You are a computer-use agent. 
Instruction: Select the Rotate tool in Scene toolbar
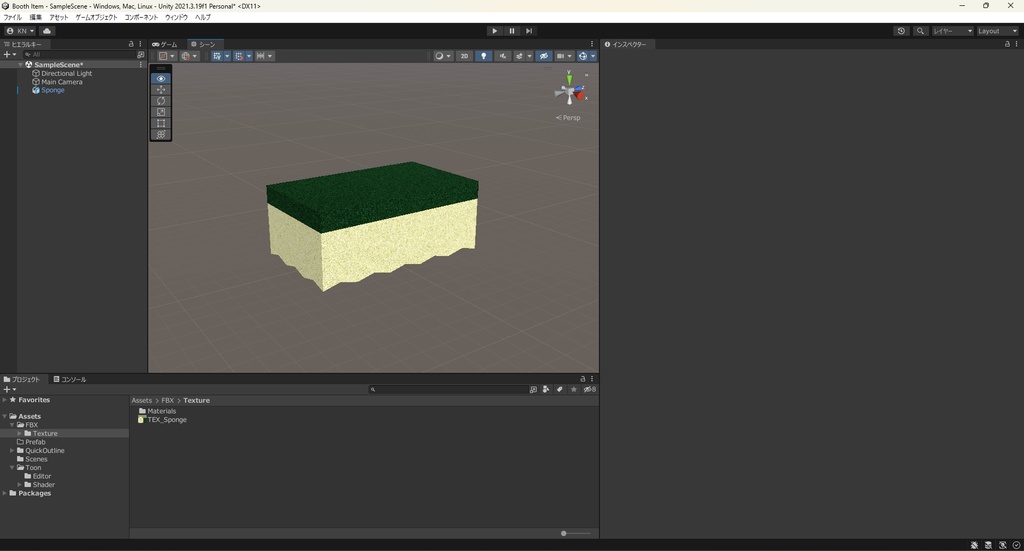coord(161,101)
